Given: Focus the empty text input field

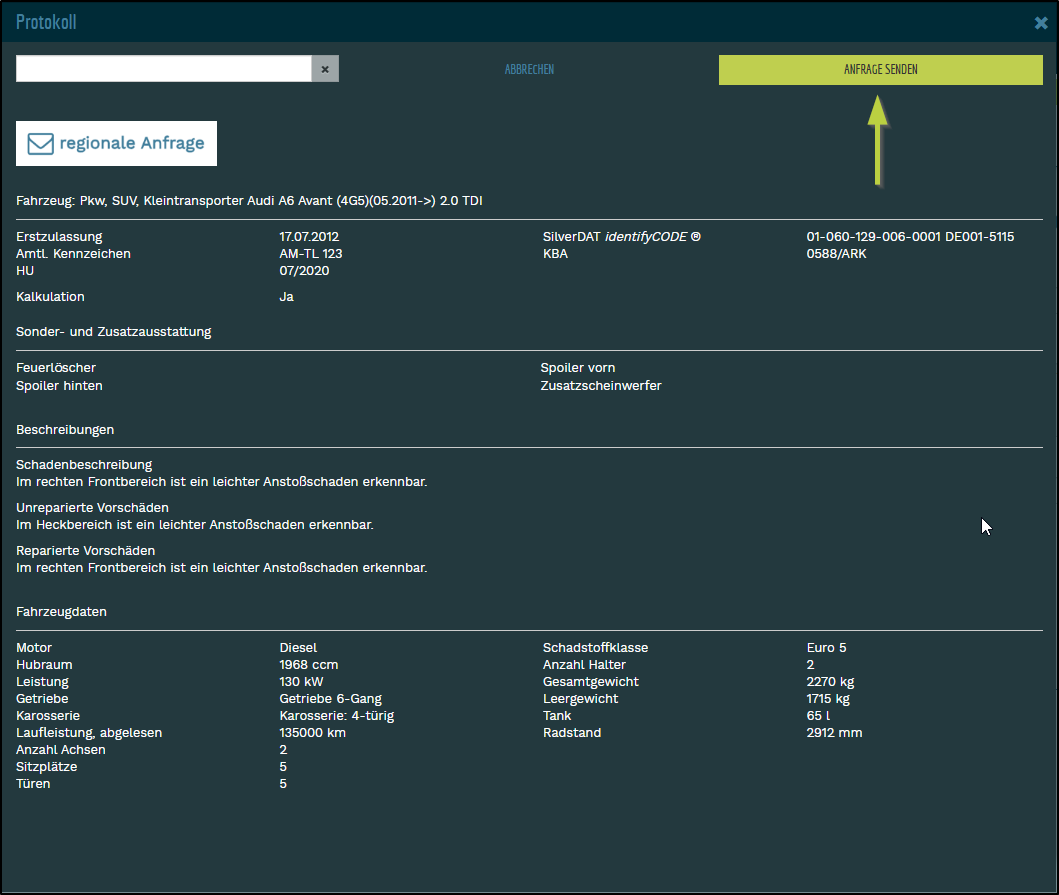Looking at the screenshot, I should click(x=164, y=69).
